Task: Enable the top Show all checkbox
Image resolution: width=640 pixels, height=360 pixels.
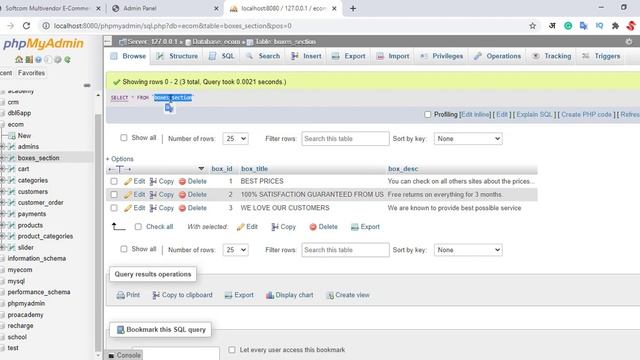Action: coord(124,138)
